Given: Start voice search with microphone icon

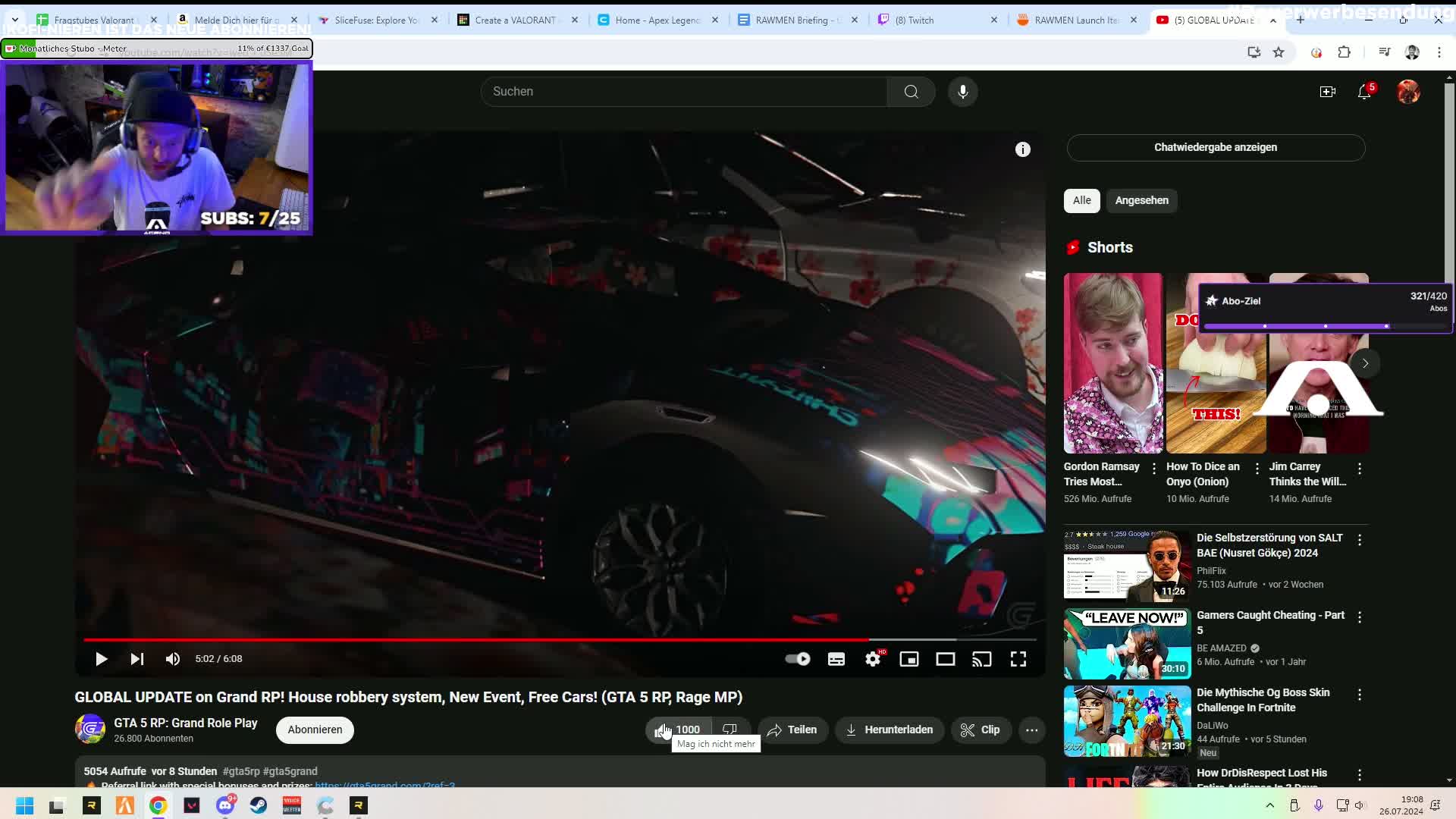Looking at the screenshot, I should (962, 92).
